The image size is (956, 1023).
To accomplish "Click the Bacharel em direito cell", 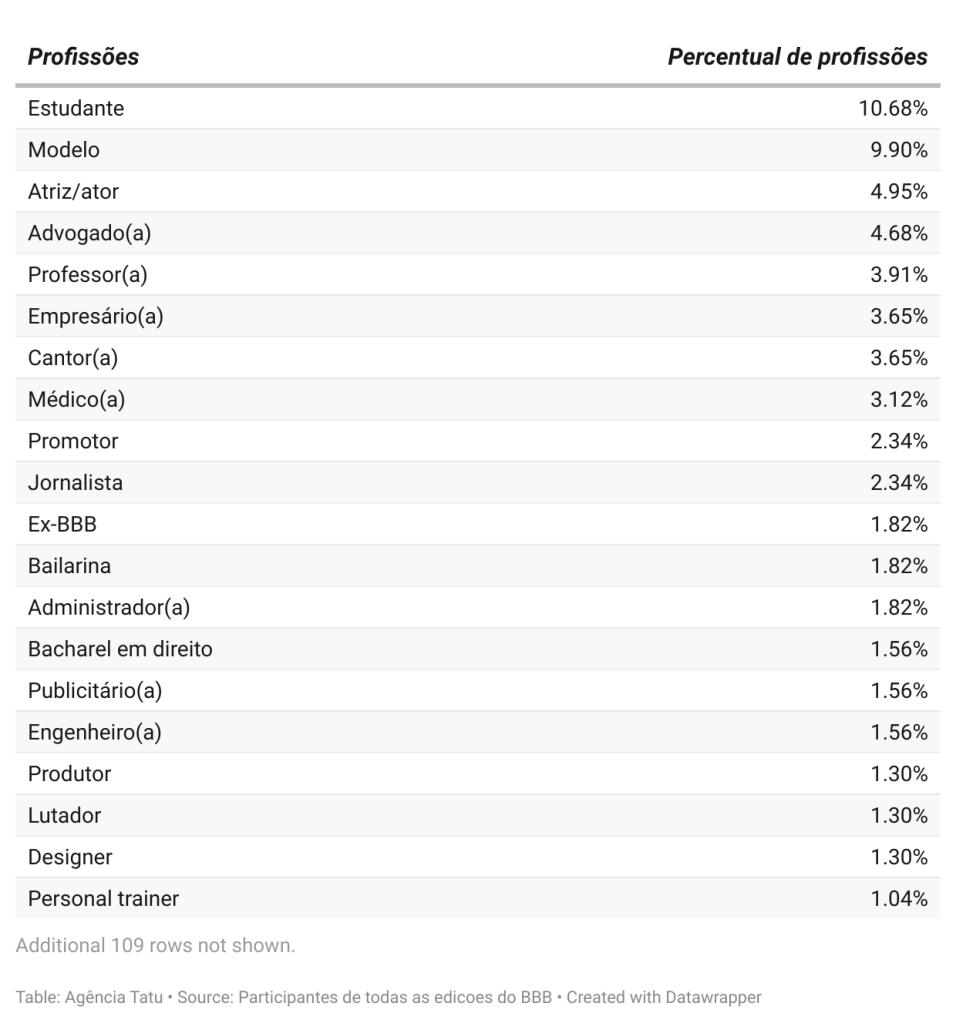I will pos(120,649).
